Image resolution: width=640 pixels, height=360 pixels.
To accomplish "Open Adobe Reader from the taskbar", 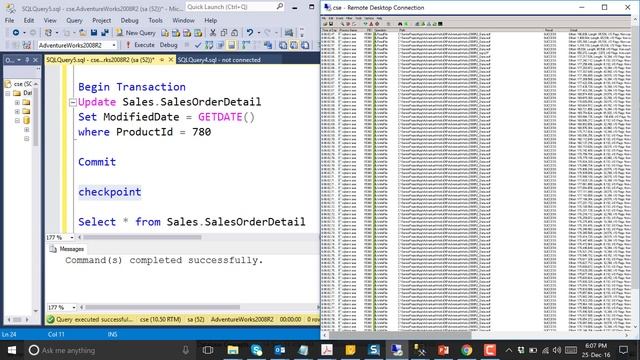I will pyautogui.click(x=327, y=350).
